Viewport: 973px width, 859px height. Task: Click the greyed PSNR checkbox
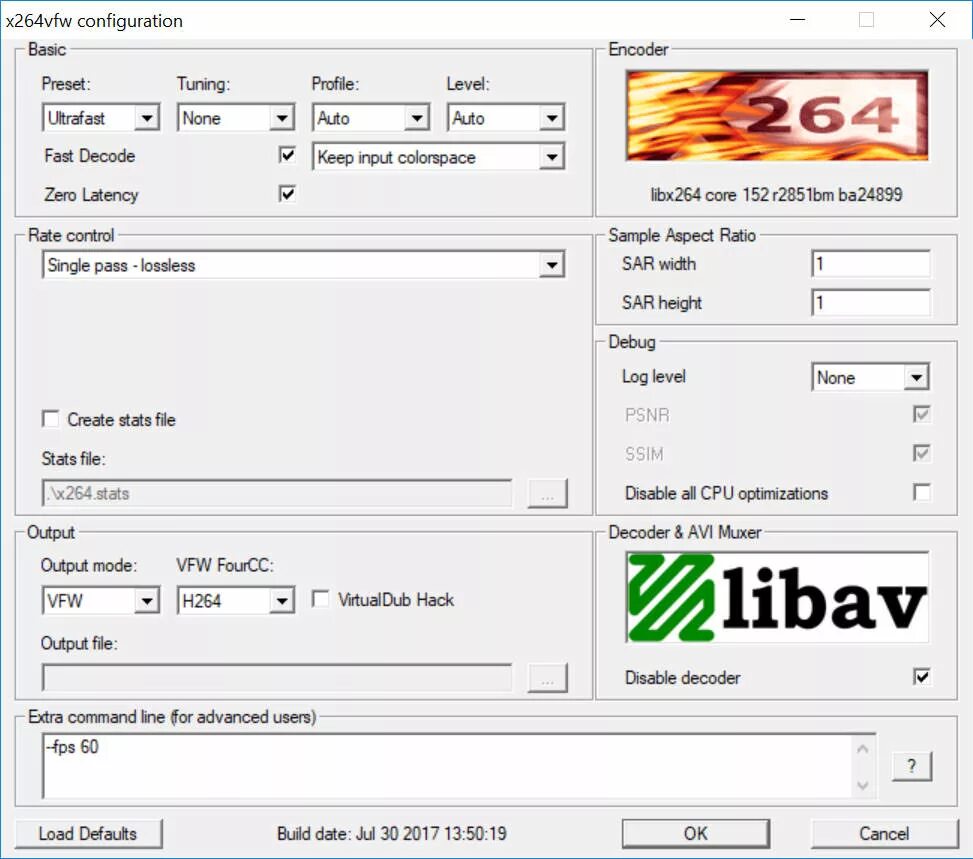[921, 414]
